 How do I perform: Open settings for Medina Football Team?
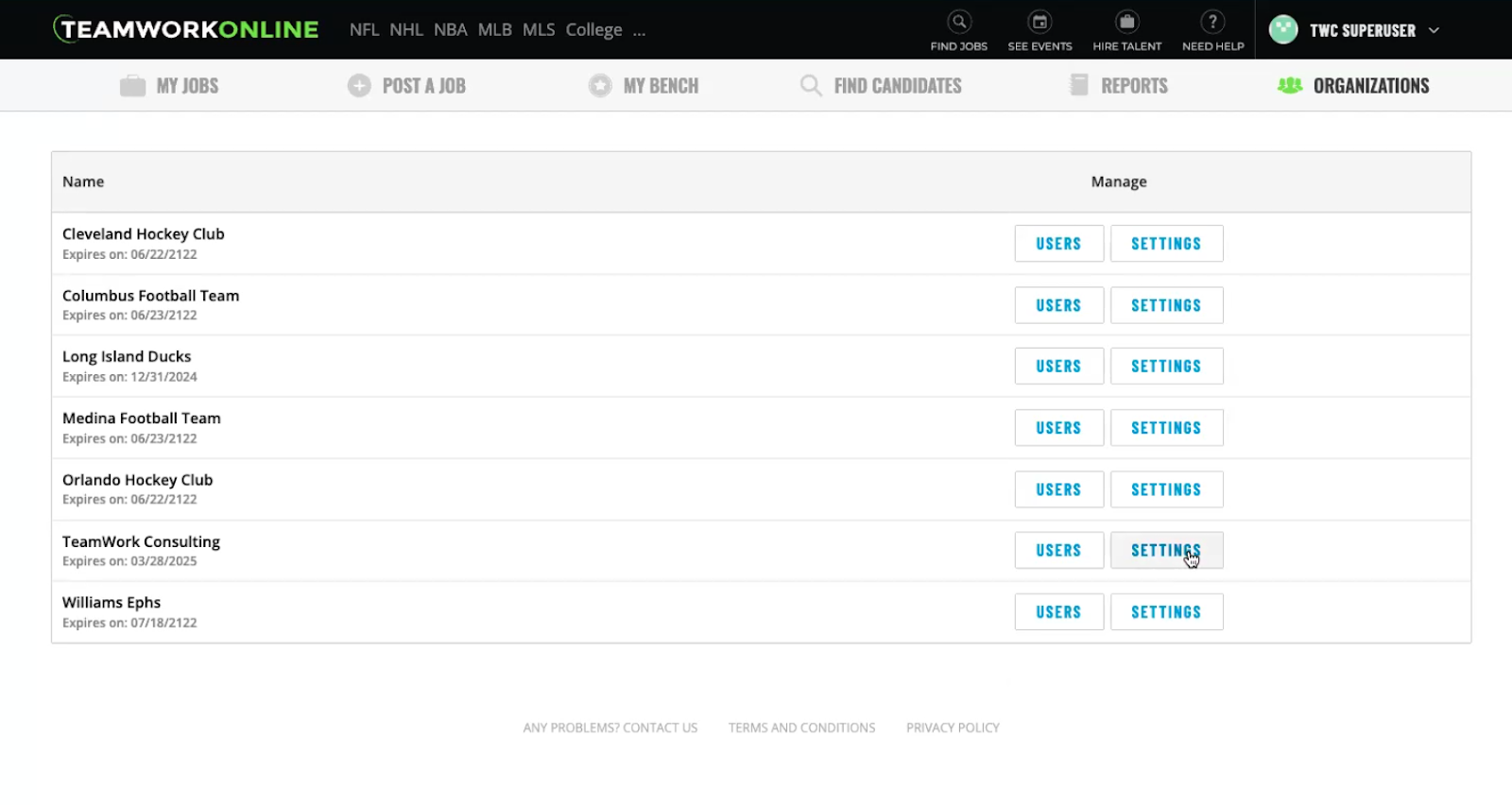tap(1167, 428)
